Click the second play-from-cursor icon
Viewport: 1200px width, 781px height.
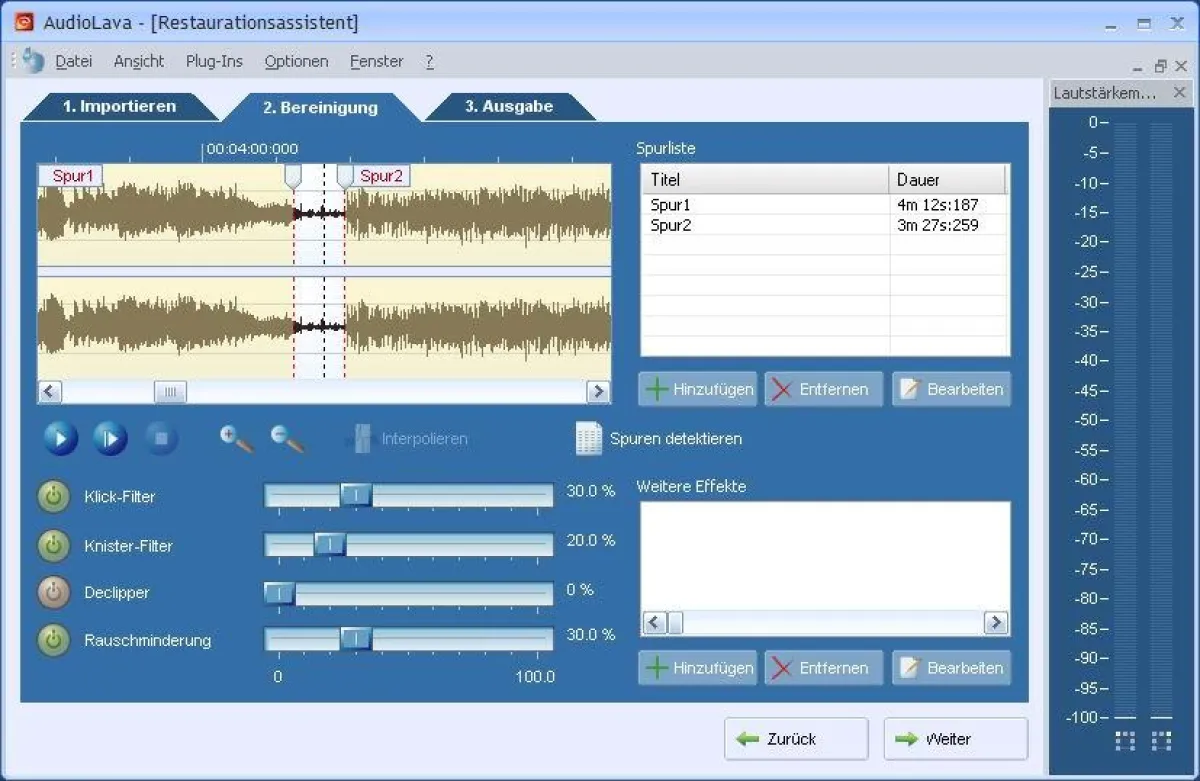[110, 438]
